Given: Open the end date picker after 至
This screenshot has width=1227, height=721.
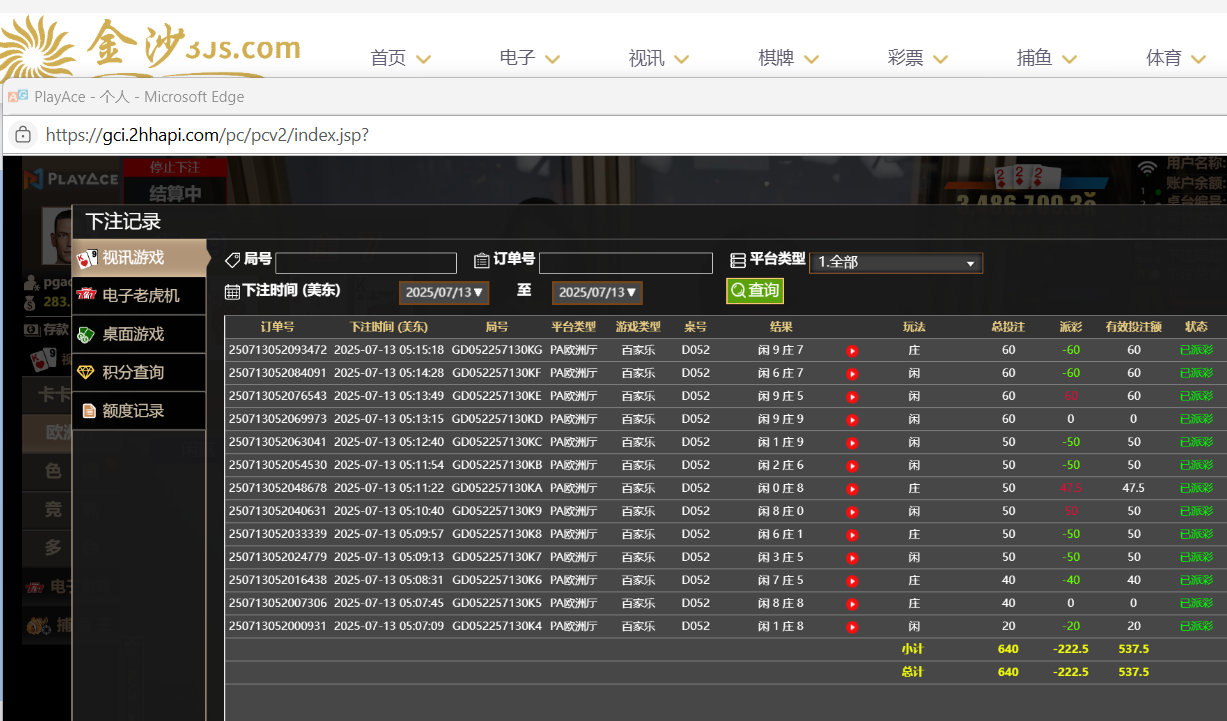Looking at the screenshot, I should point(597,293).
